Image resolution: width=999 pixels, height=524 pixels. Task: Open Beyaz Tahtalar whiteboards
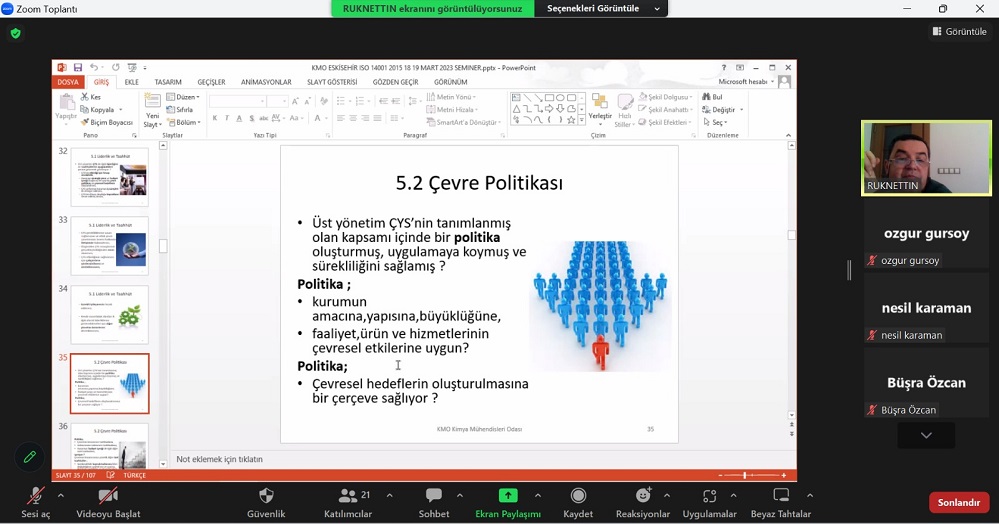781,496
